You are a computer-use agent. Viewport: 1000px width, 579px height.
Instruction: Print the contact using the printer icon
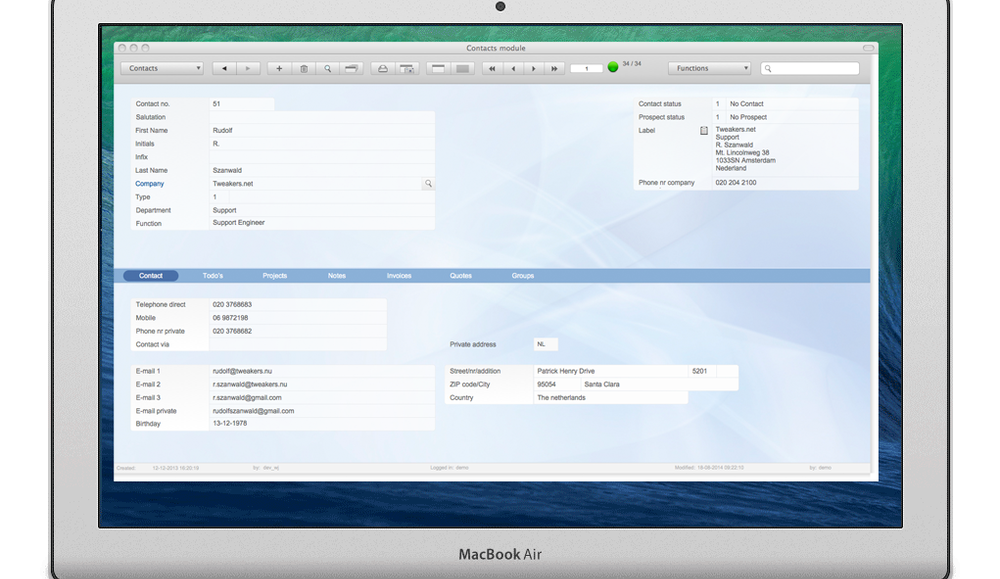[x=383, y=68]
